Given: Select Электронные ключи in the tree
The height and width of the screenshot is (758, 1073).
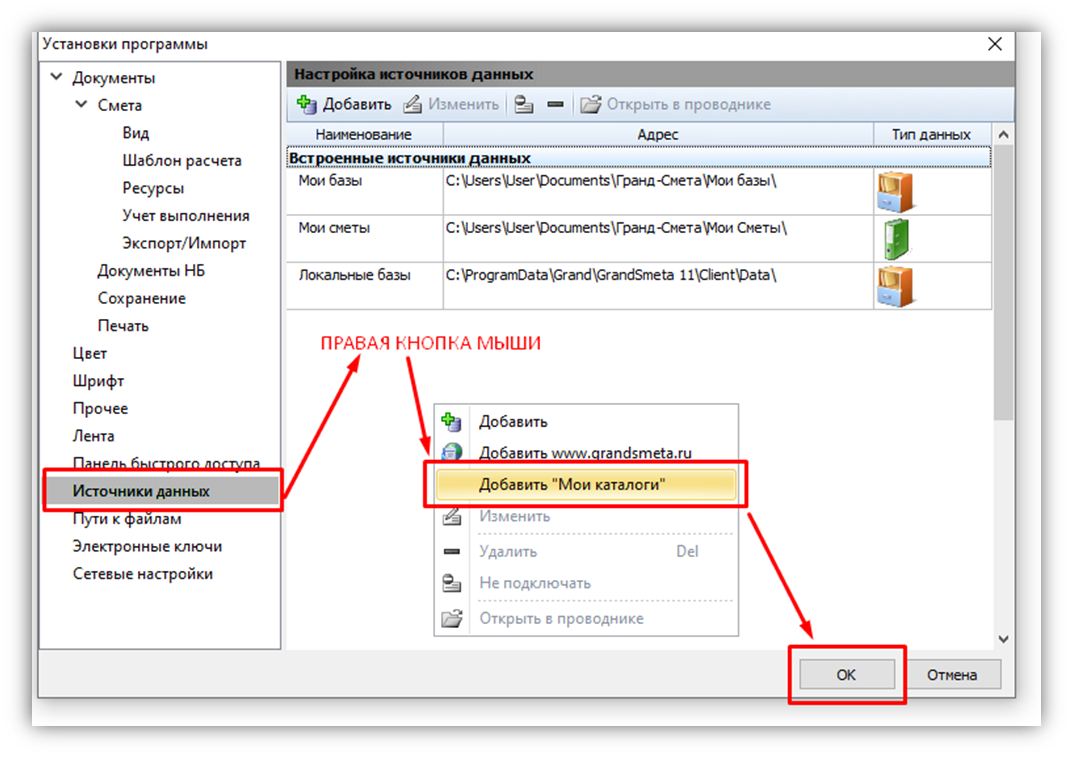Looking at the screenshot, I should tap(148, 546).
